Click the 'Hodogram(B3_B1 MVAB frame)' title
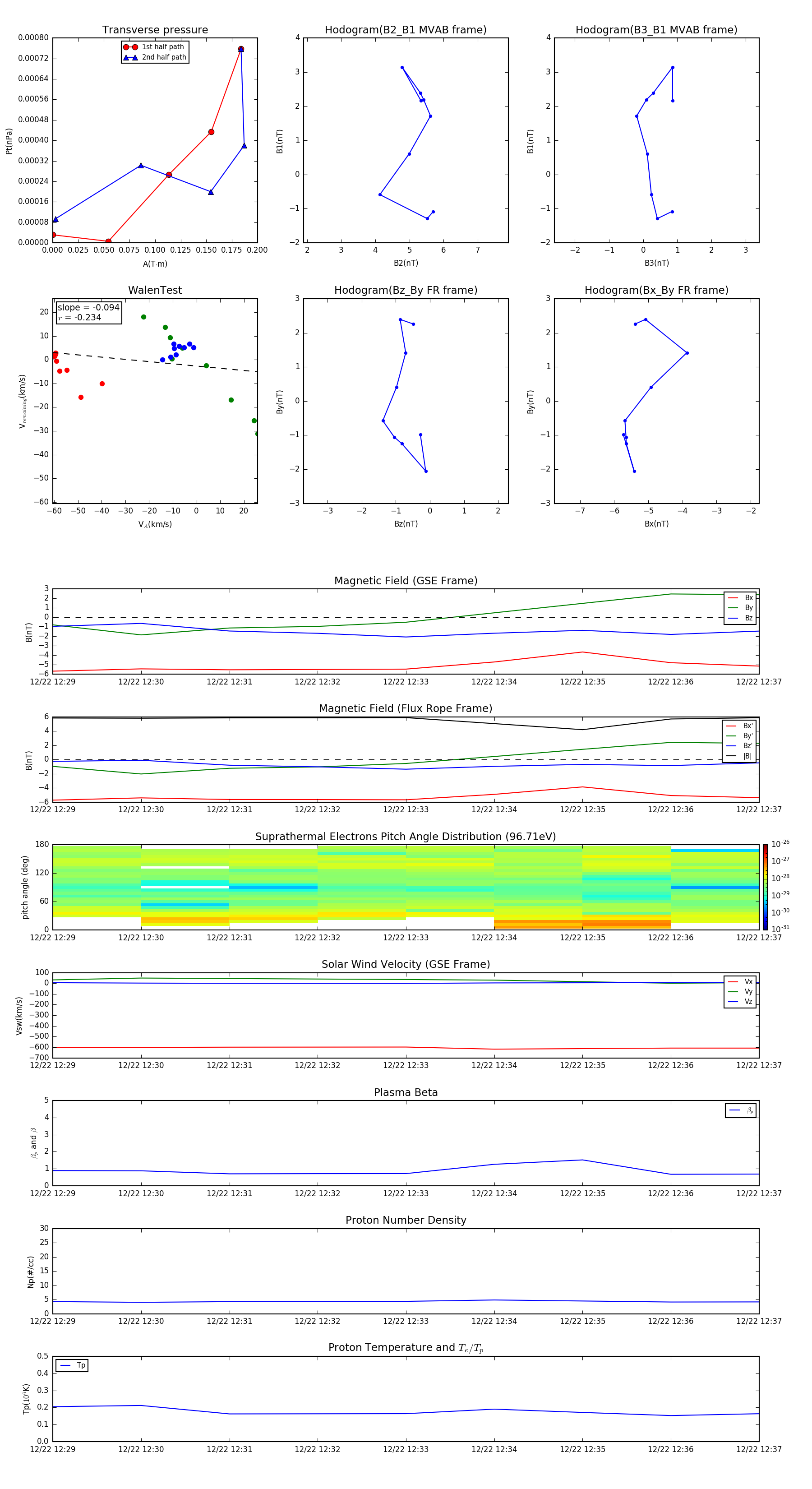Image resolution: width=812 pixels, height=1489 pixels. tap(656, 30)
